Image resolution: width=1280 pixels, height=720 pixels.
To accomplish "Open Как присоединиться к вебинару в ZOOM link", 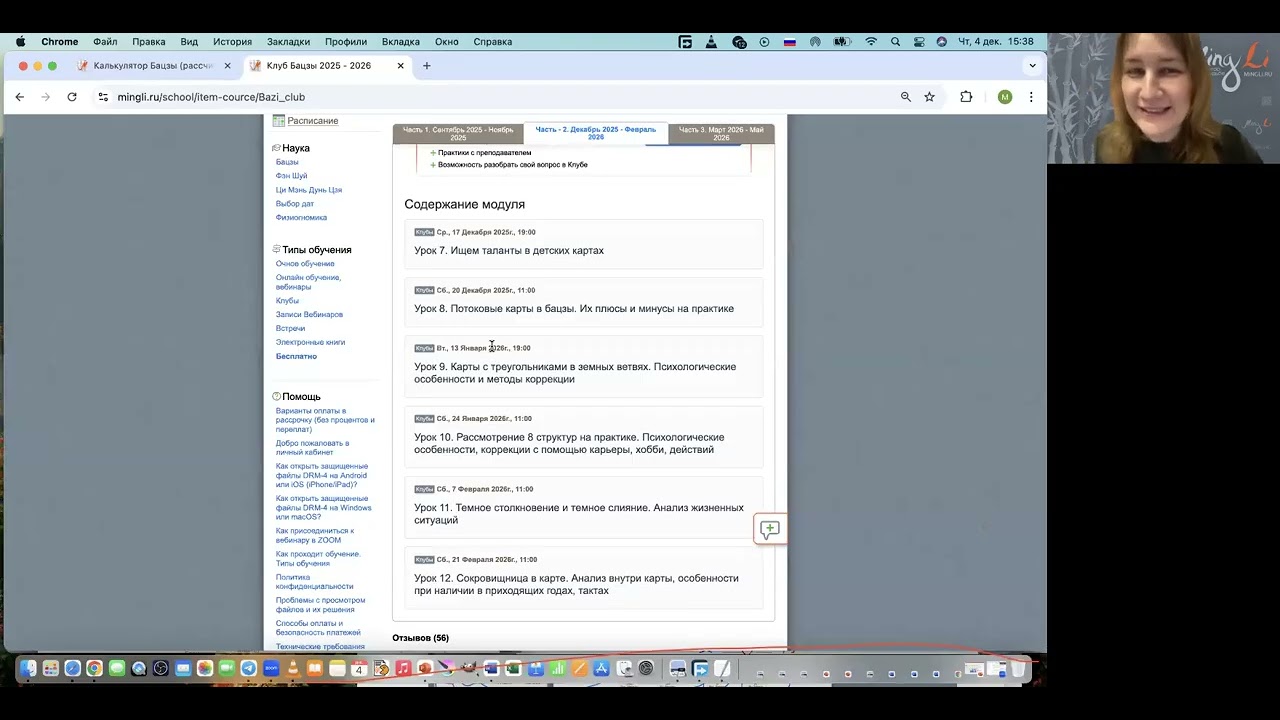I will (x=315, y=536).
